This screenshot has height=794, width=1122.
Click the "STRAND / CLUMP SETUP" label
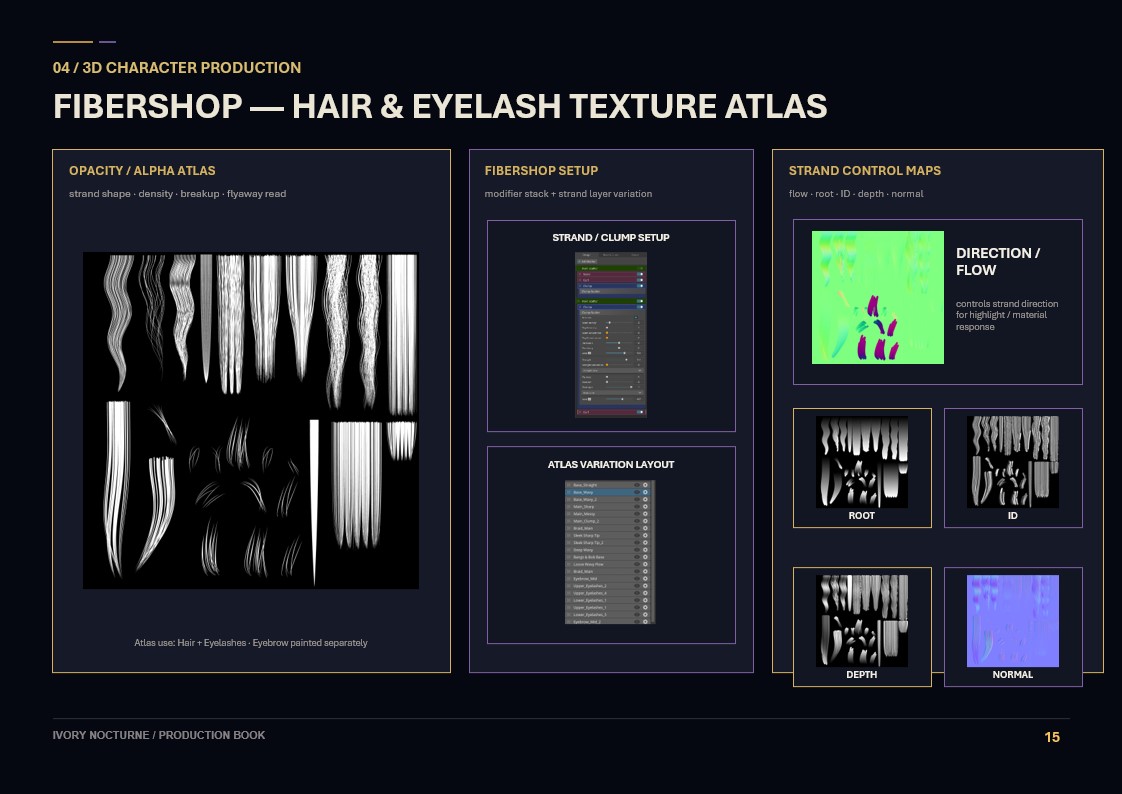pyautogui.click(x=611, y=237)
